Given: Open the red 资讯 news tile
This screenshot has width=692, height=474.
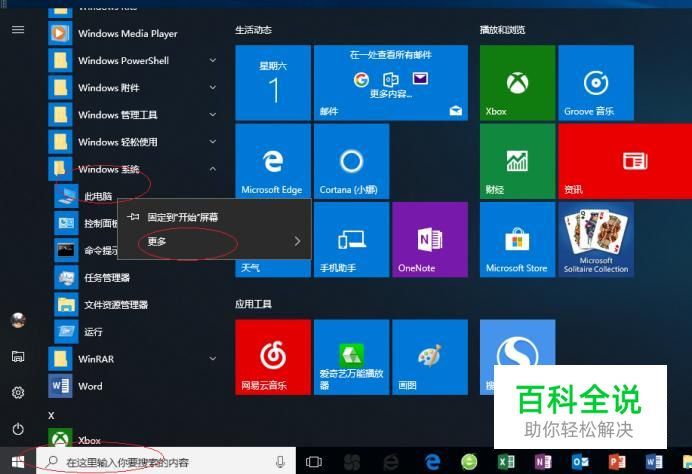Looking at the screenshot, I should pyautogui.click(x=625, y=161).
